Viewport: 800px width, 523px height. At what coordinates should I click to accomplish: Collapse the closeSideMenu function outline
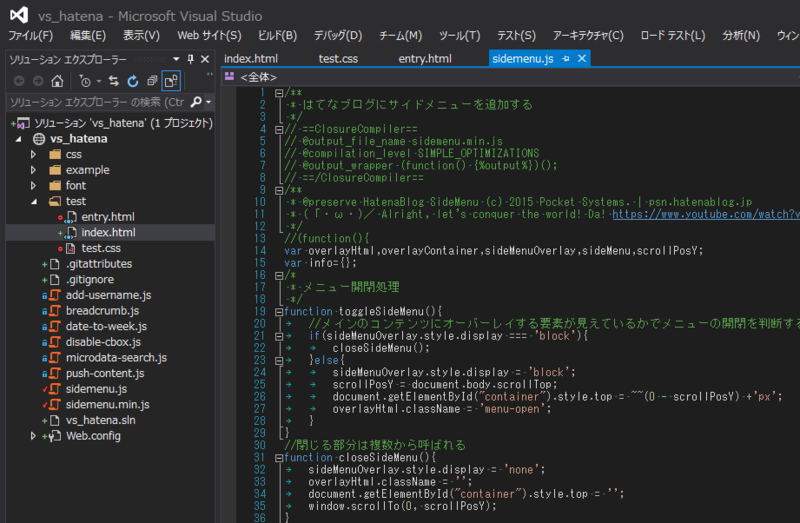pos(279,458)
